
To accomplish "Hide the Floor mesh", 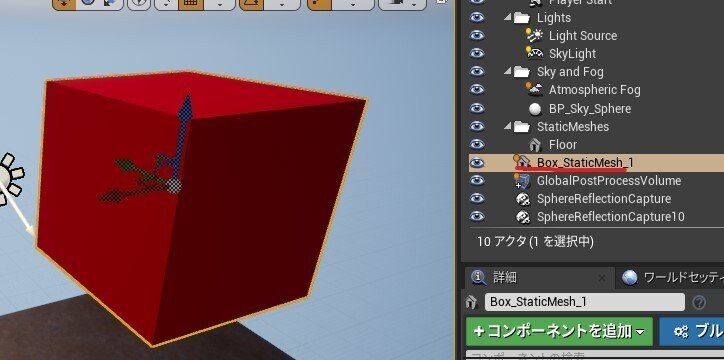I will 477,144.
